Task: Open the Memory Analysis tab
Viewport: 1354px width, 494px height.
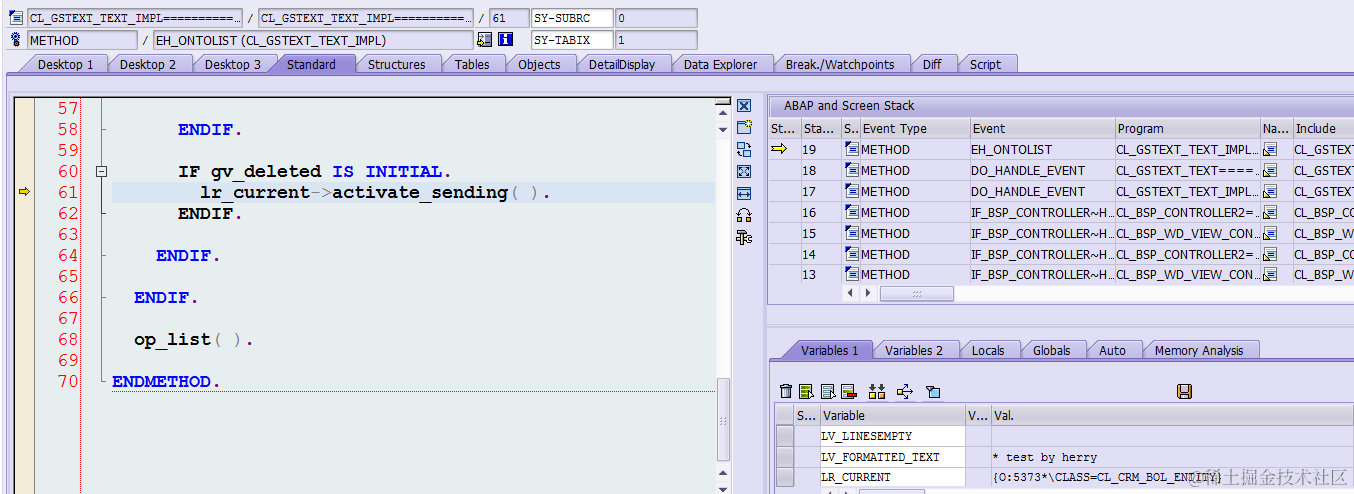Action: (x=1199, y=350)
